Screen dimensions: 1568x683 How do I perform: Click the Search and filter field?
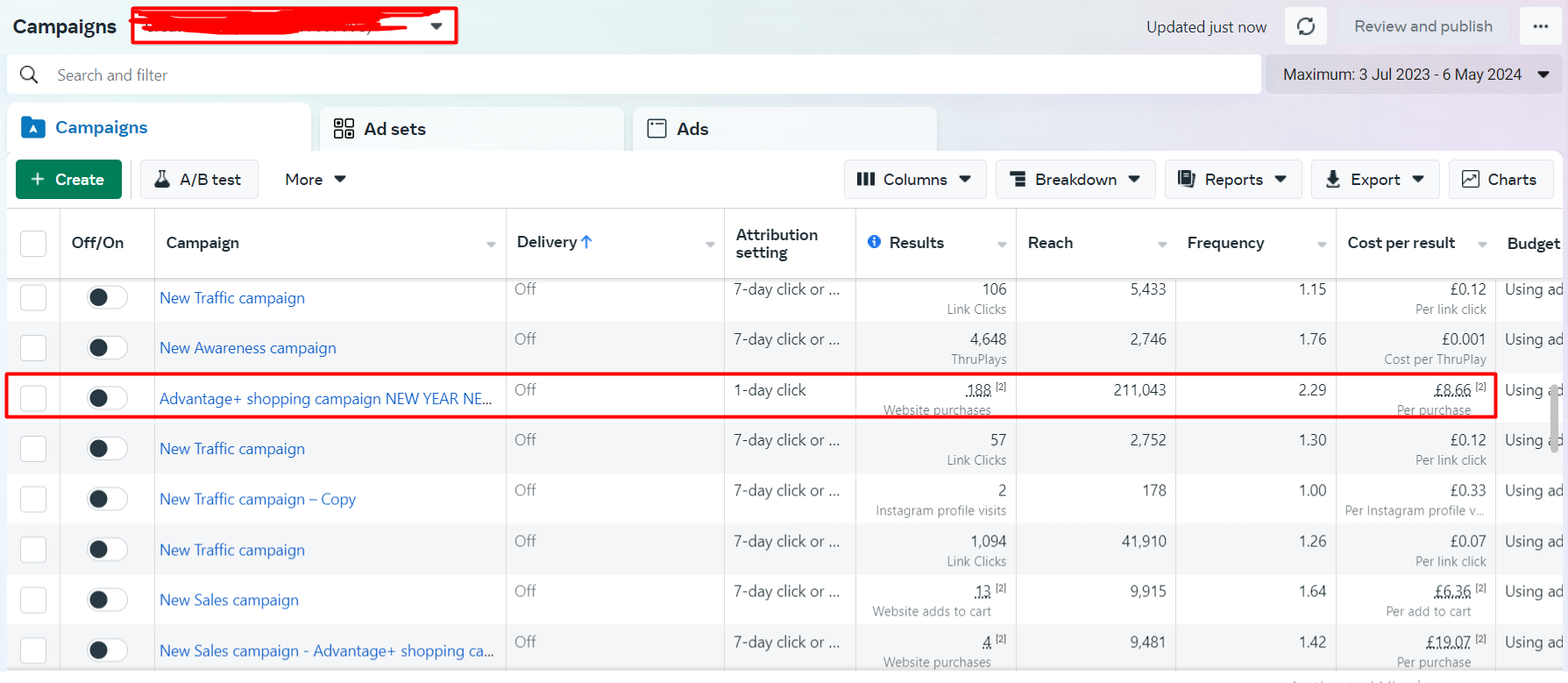tap(614, 75)
